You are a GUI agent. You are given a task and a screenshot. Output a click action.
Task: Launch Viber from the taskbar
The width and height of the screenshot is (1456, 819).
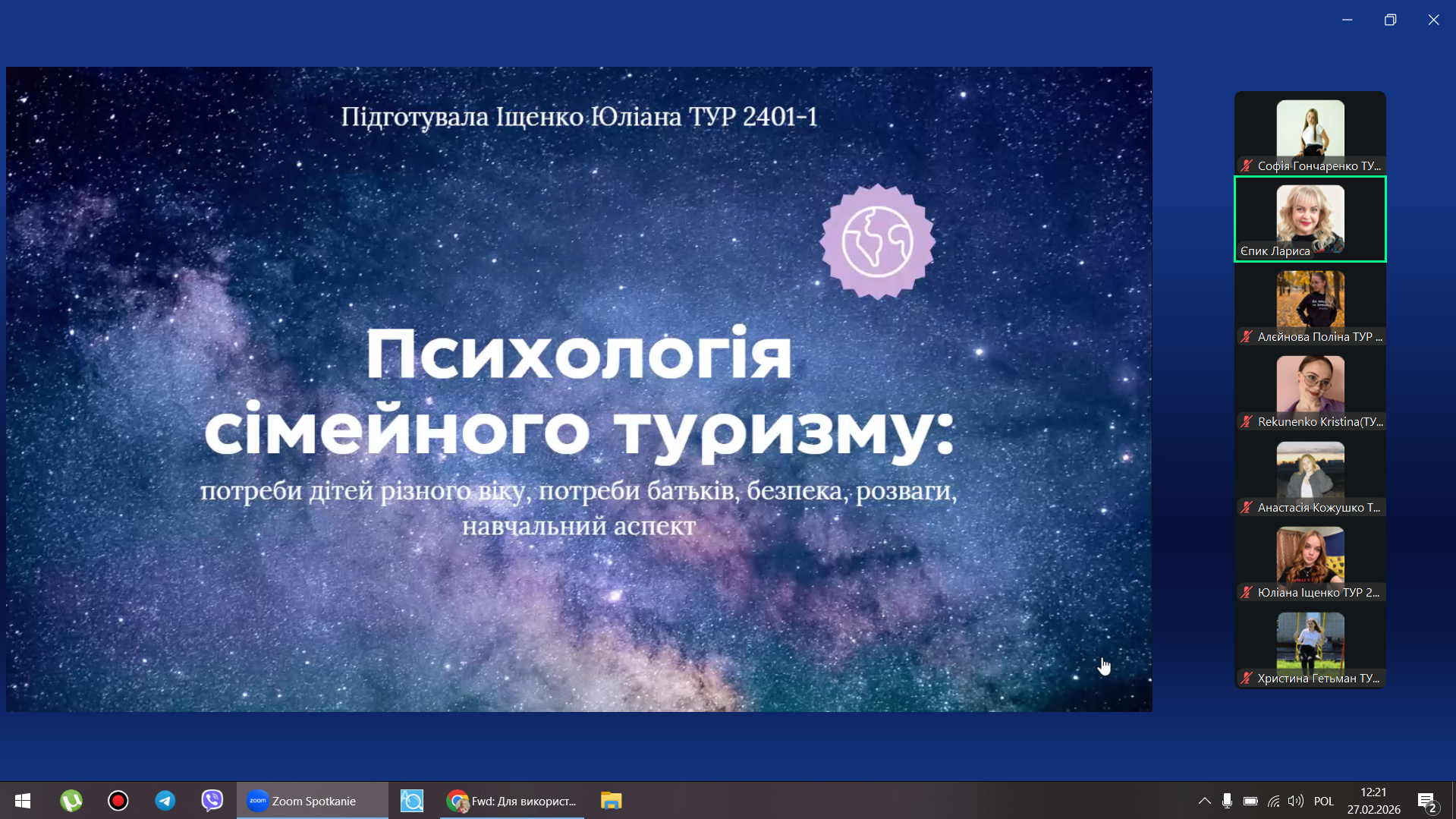pyautogui.click(x=212, y=801)
